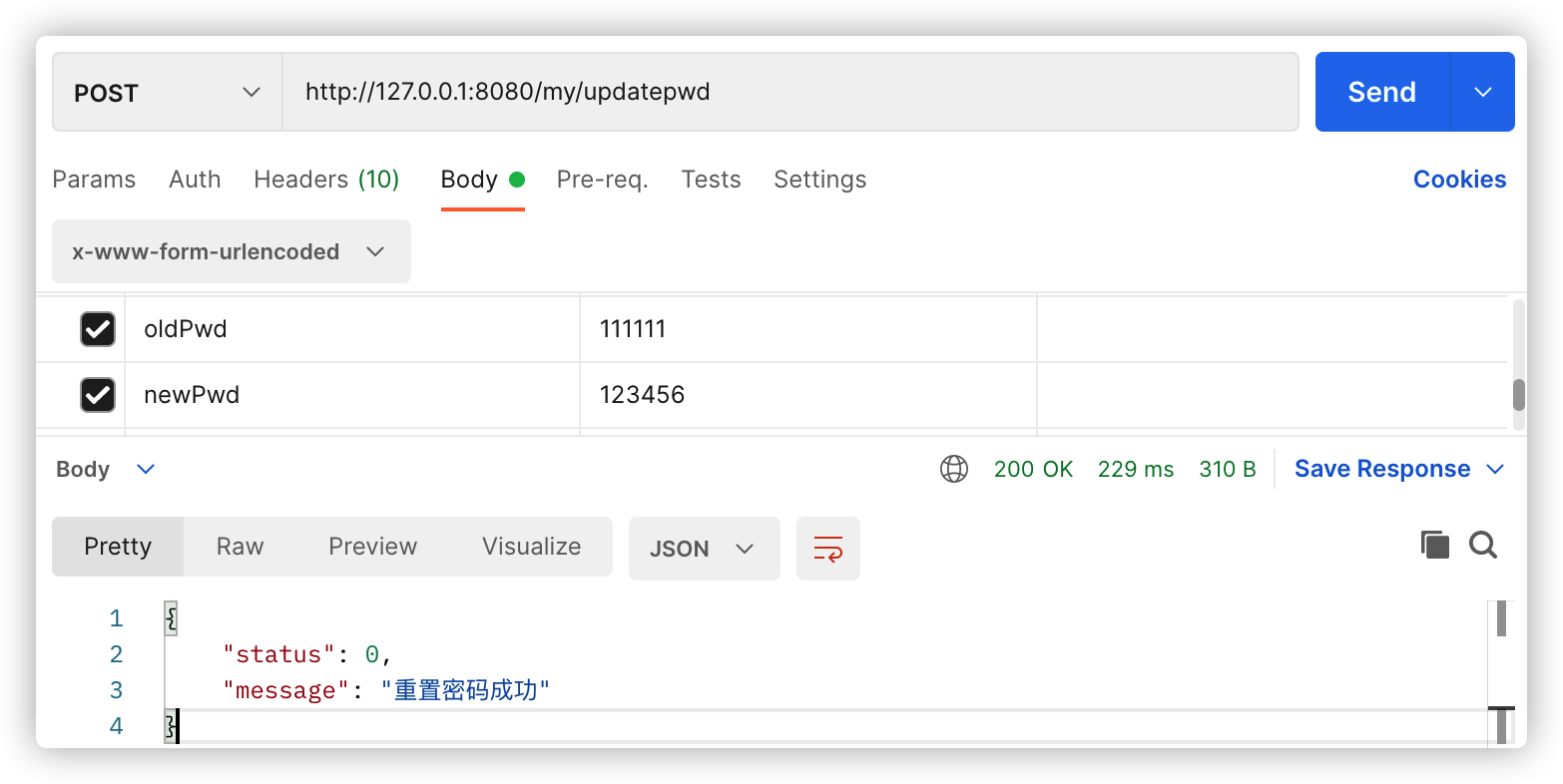The image size is (1563, 784).
Task: Click line number 1 in response
Action: click(117, 618)
